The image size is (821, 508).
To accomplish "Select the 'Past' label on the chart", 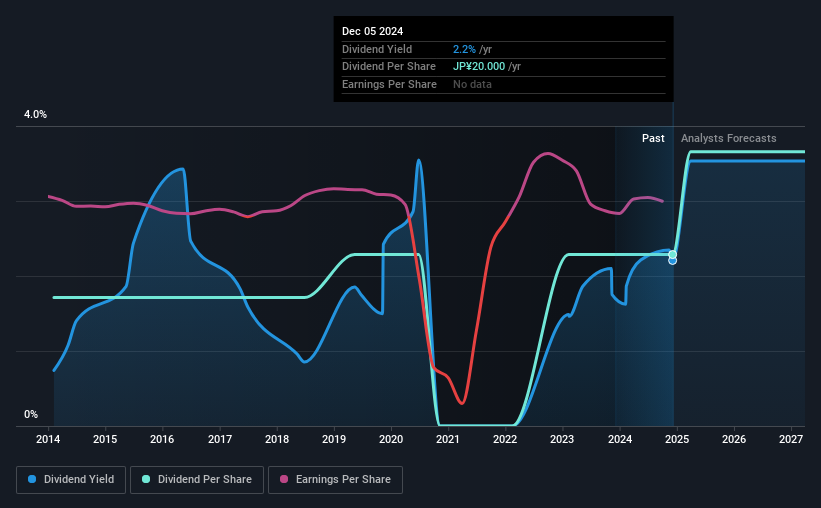I will pos(653,138).
